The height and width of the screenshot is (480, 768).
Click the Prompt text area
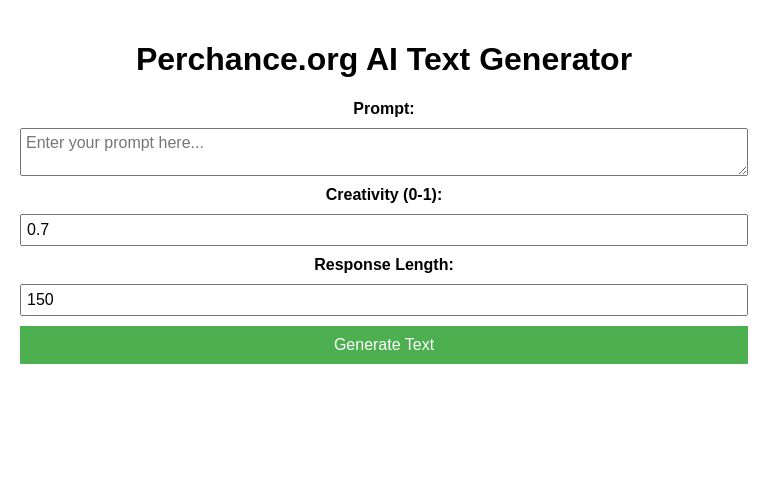tap(384, 152)
